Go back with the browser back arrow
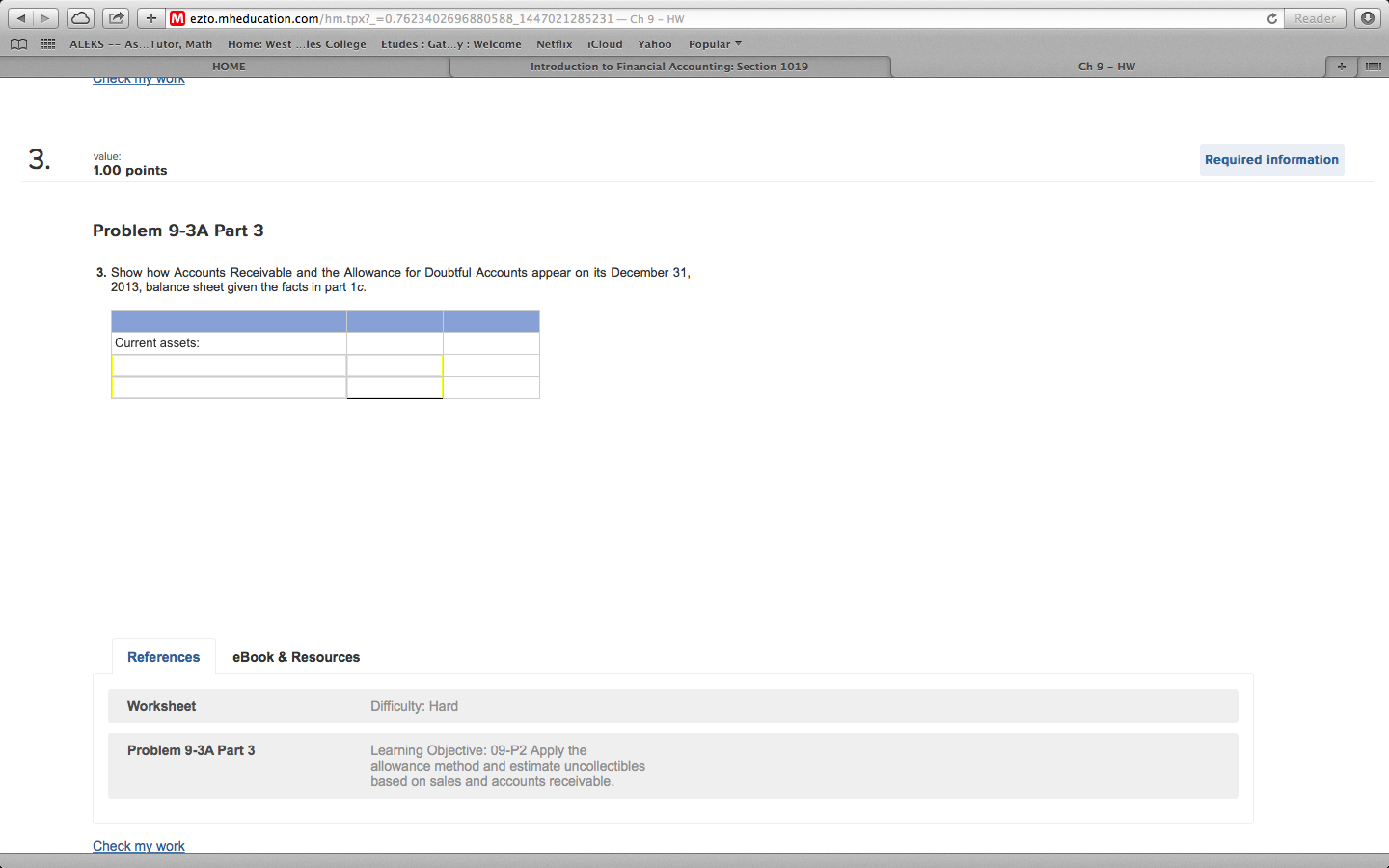Screen dimensions: 1389x868 pos(21,18)
